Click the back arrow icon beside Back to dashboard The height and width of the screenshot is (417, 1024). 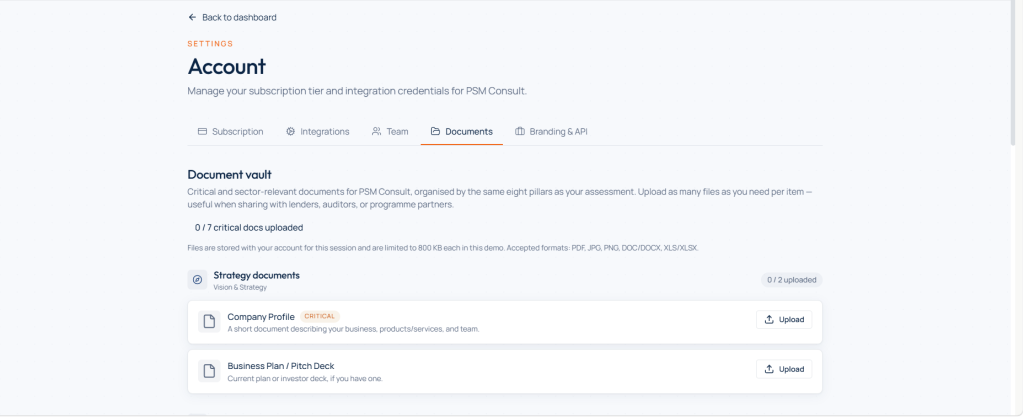point(192,18)
